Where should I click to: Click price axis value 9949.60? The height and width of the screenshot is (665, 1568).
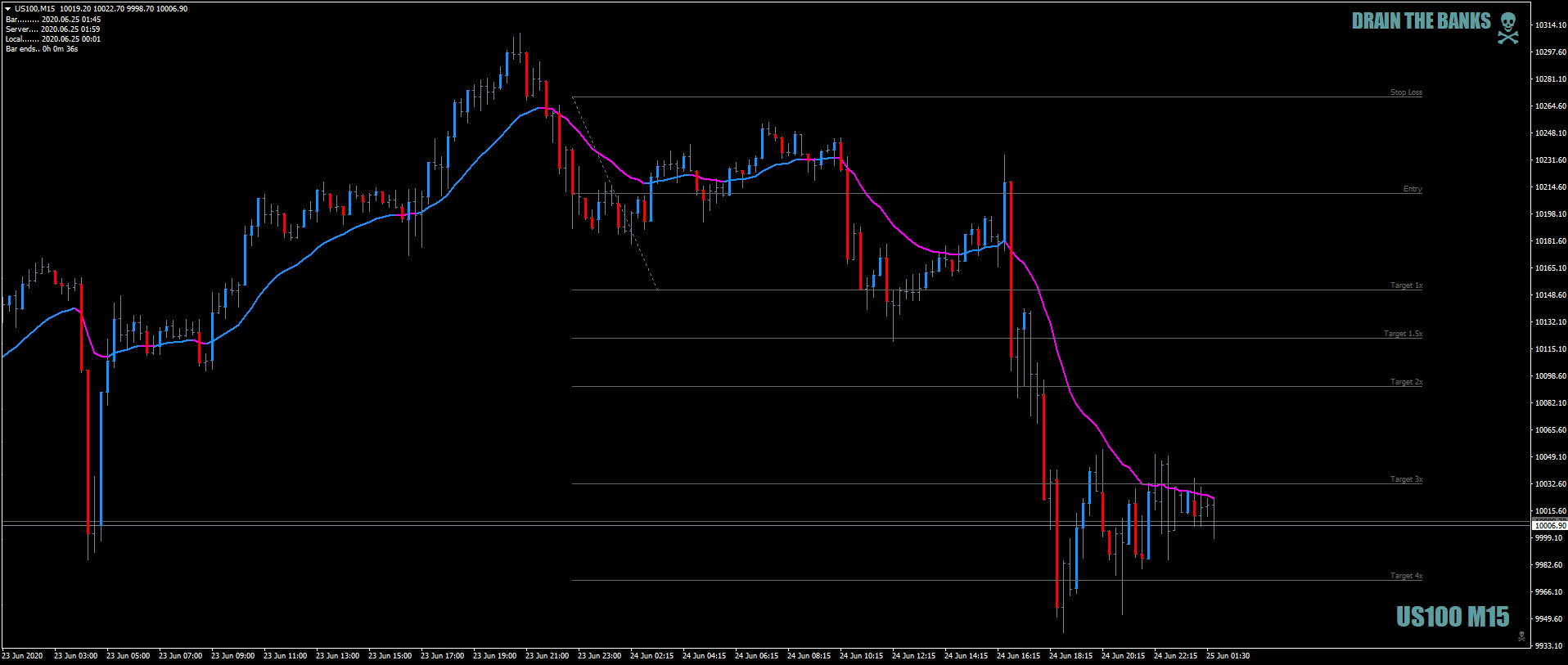pyautogui.click(x=1550, y=619)
